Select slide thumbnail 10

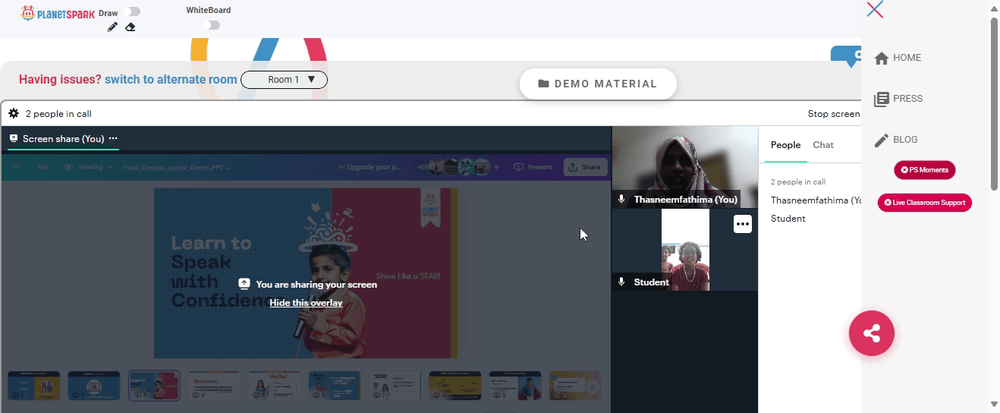point(575,386)
